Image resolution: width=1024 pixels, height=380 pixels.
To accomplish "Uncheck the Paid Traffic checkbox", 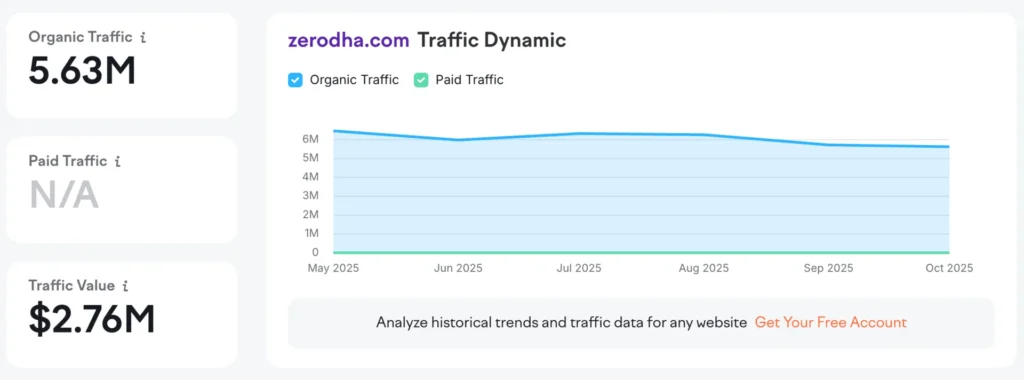I will (x=421, y=80).
